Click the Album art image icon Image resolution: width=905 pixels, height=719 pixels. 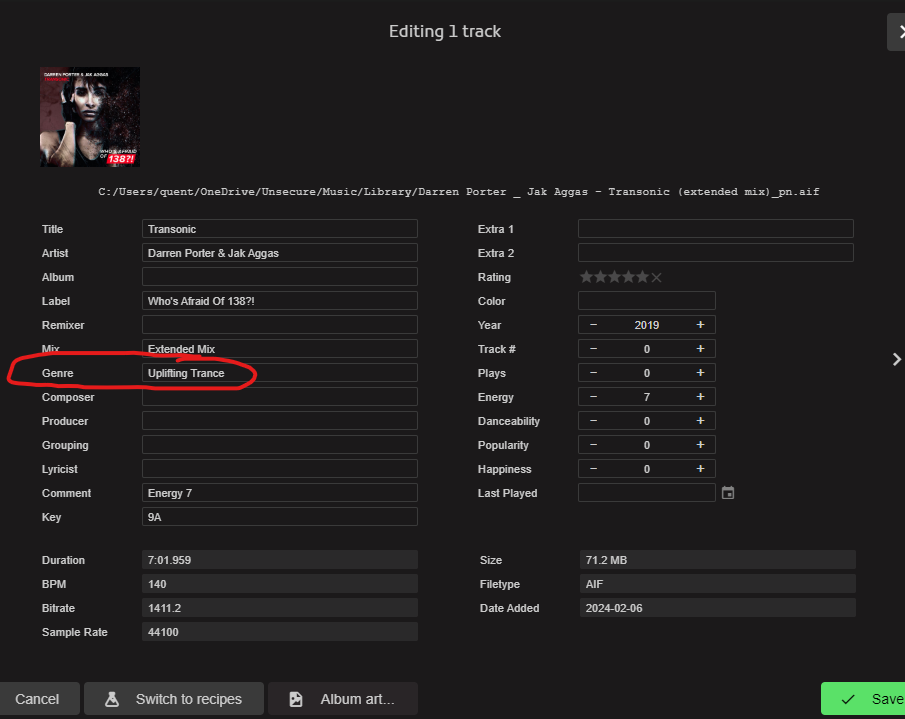(295, 699)
